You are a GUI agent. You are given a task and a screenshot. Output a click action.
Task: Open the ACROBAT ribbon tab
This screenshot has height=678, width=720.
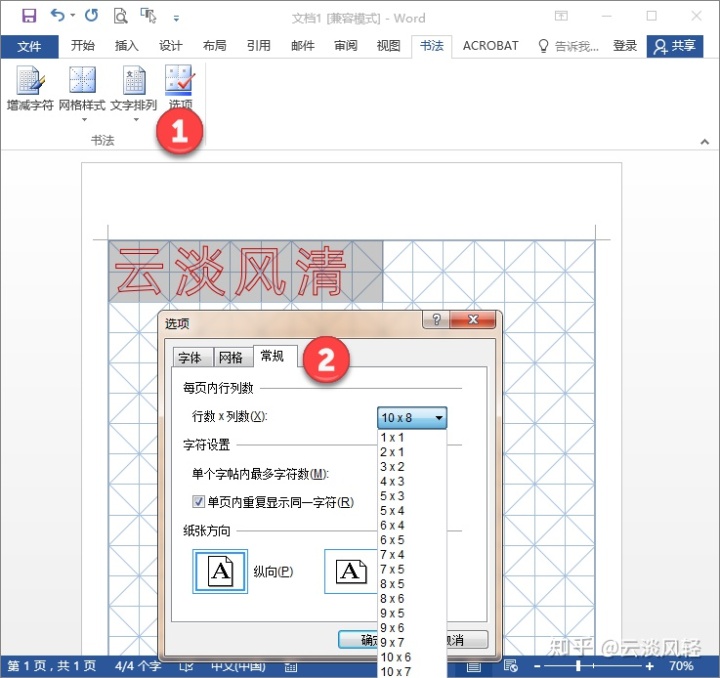490,46
